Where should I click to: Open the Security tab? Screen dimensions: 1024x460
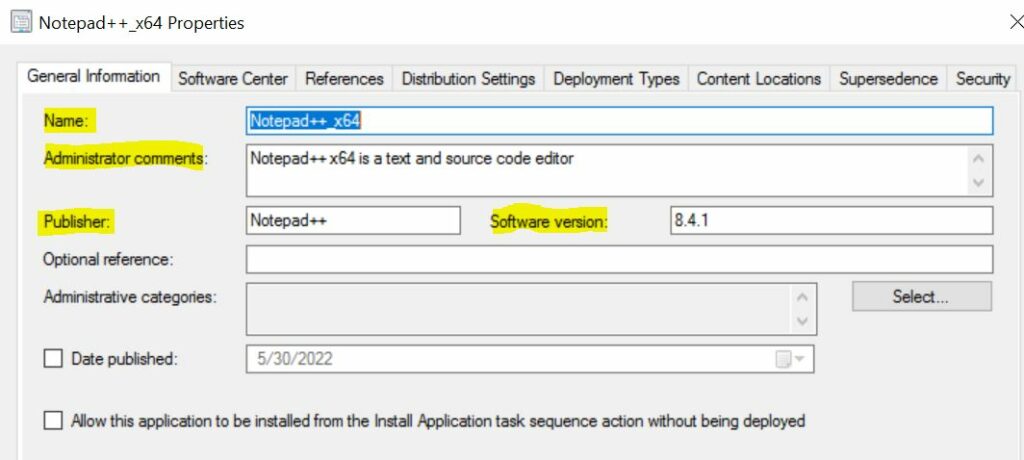[982, 79]
